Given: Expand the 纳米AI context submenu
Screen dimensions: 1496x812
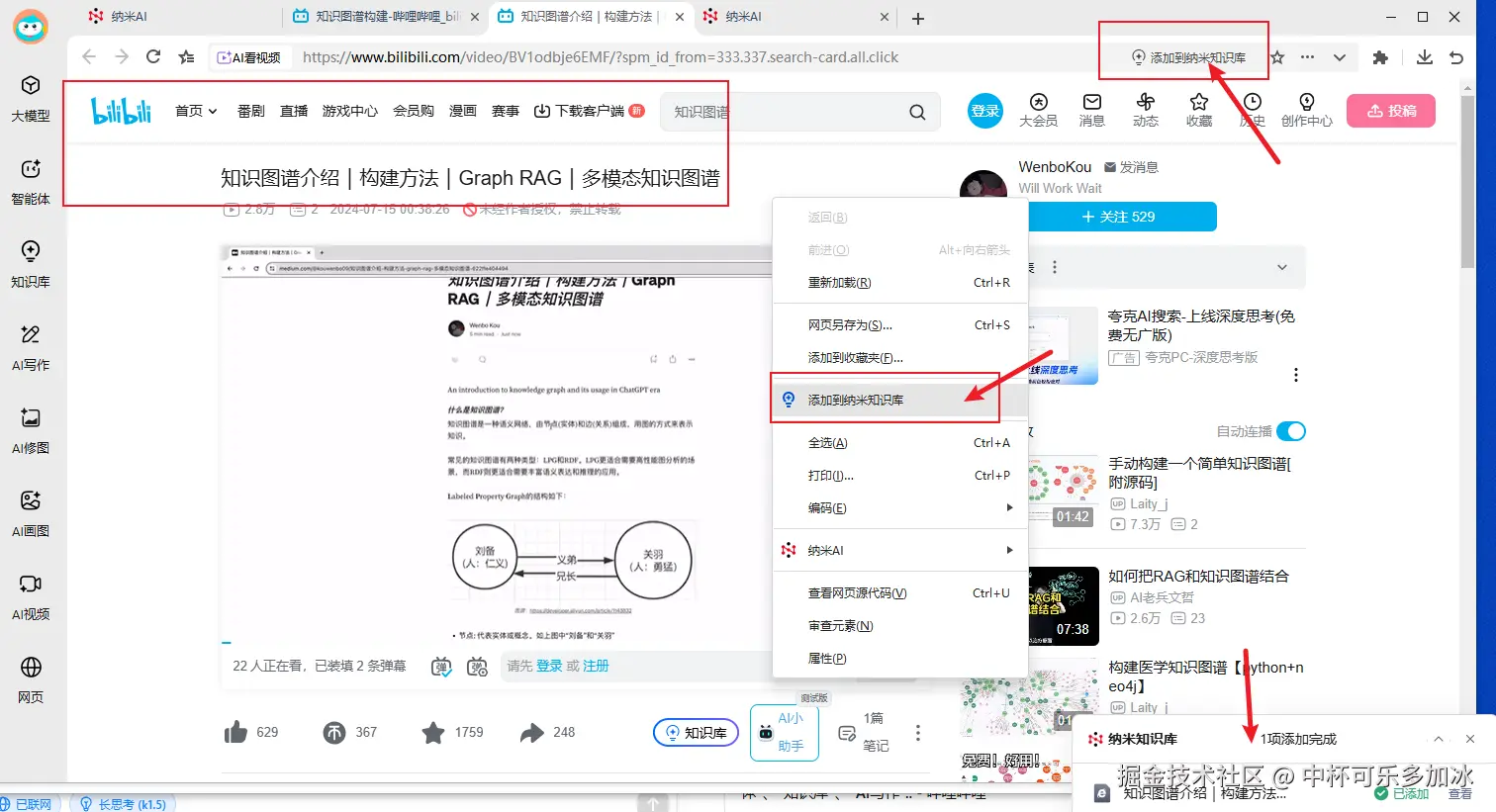Looking at the screenshot, I should point(900,551).
